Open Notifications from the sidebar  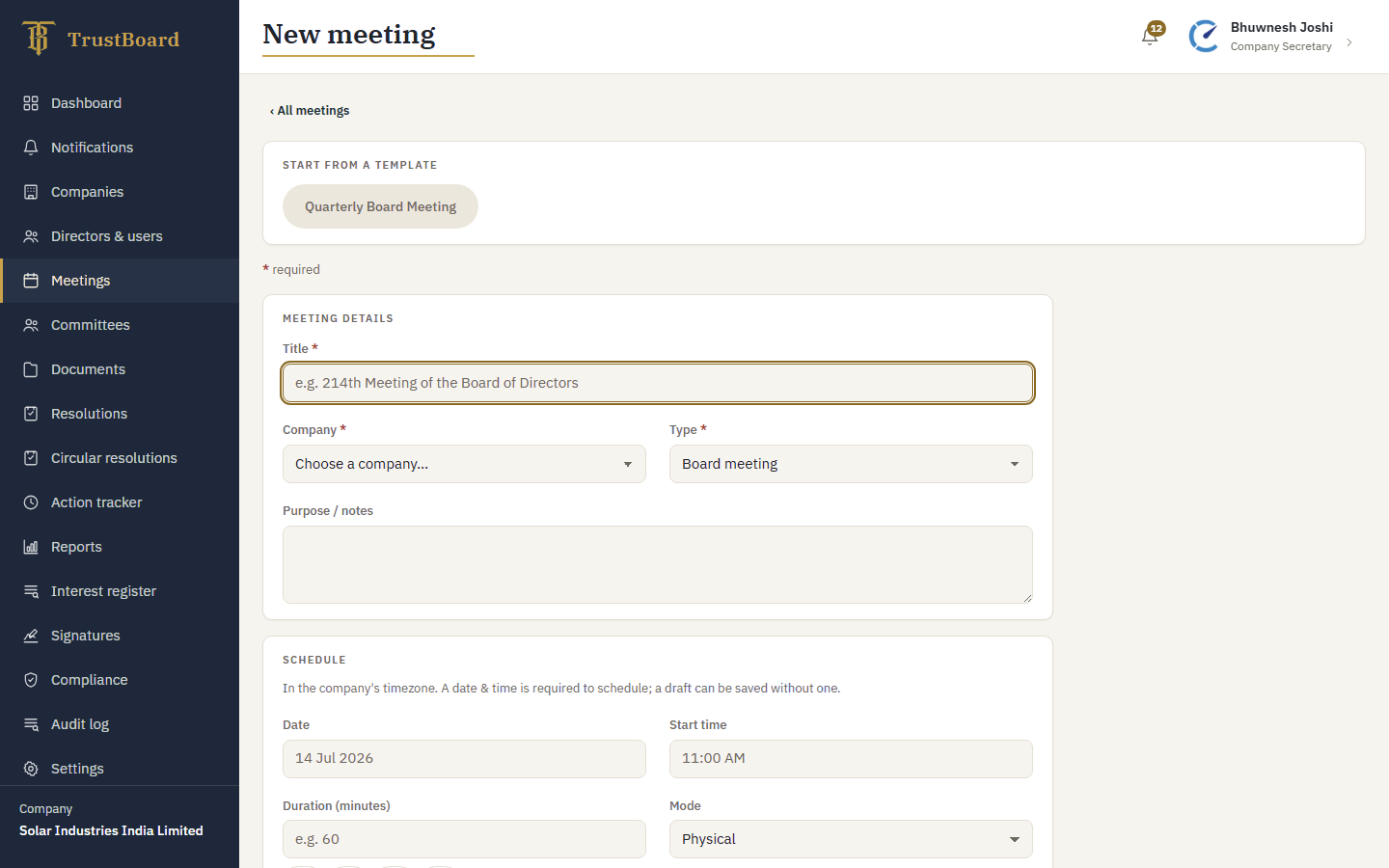[120, 148]
